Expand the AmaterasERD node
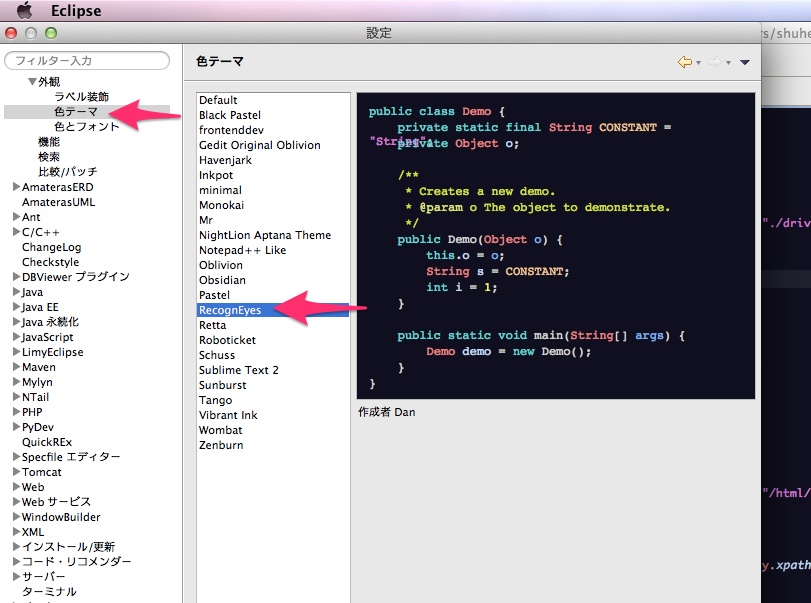This screenshot has width=811, height=603. 17,187
